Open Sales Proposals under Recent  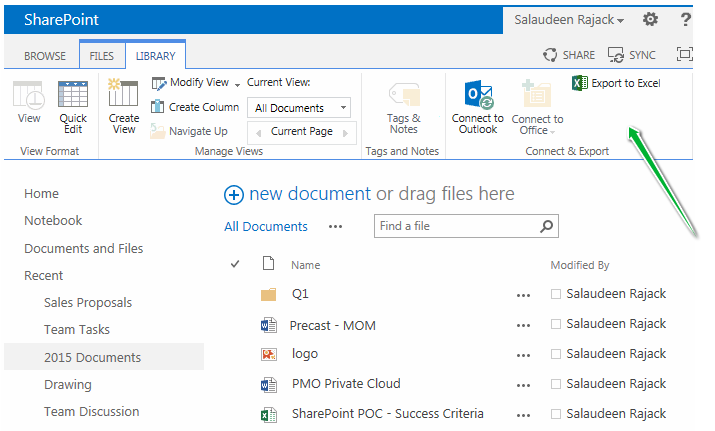tap(88, 302)
